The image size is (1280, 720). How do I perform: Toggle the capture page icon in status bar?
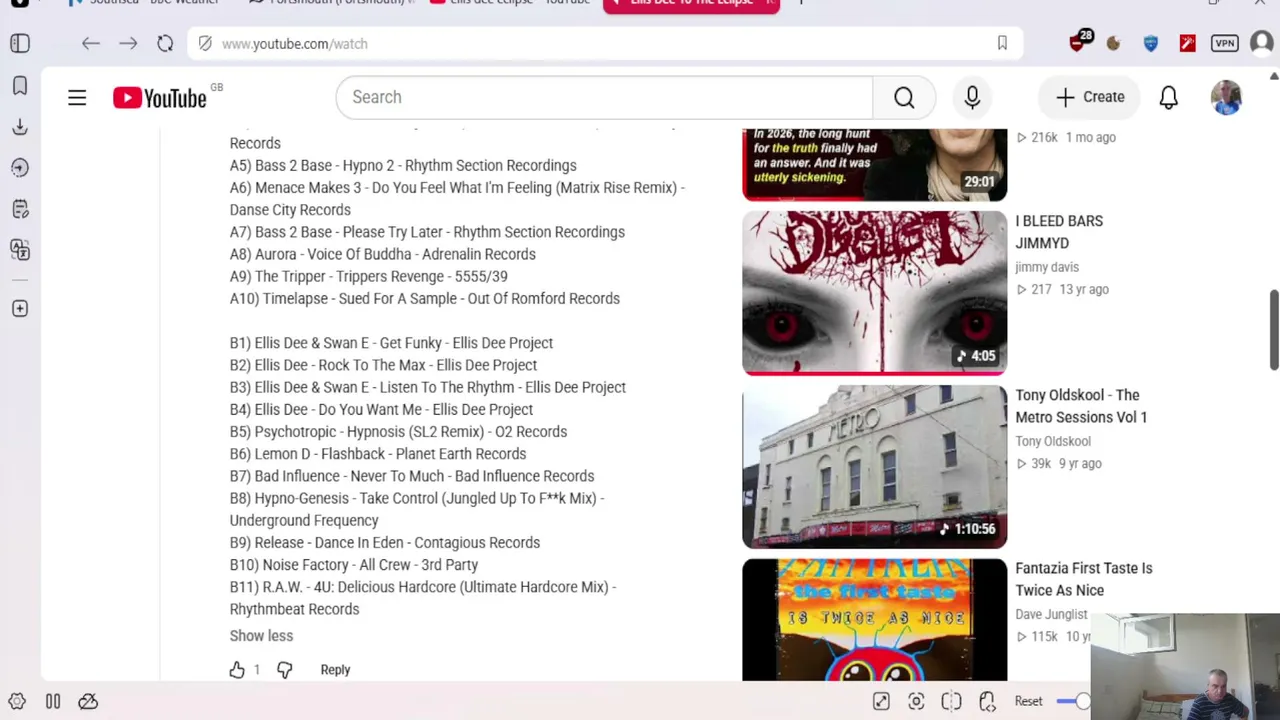point(881,702)
